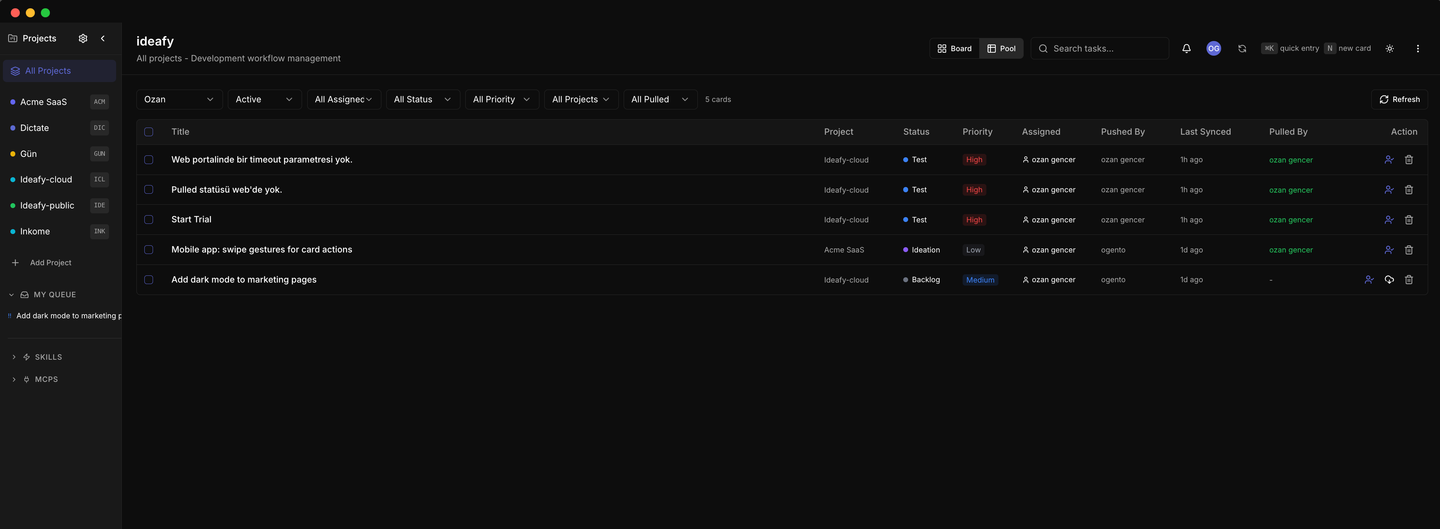1440x529 pixels.
Task: Open the projects settings gear icon
Action: tap(83, 38)
